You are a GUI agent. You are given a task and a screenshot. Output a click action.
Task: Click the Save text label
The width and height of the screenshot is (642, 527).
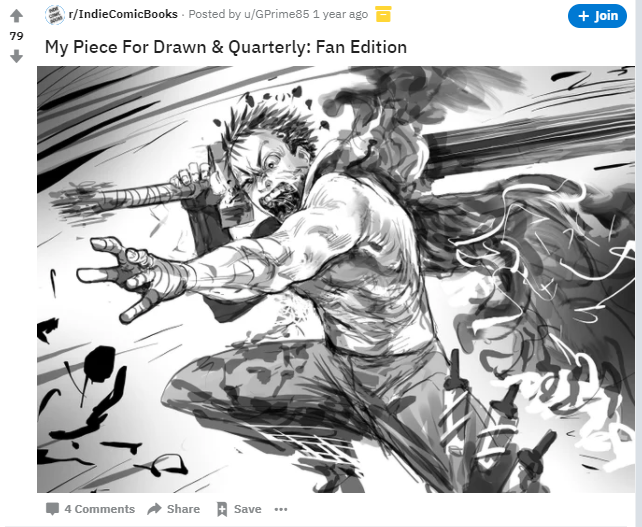coord(248,509)
